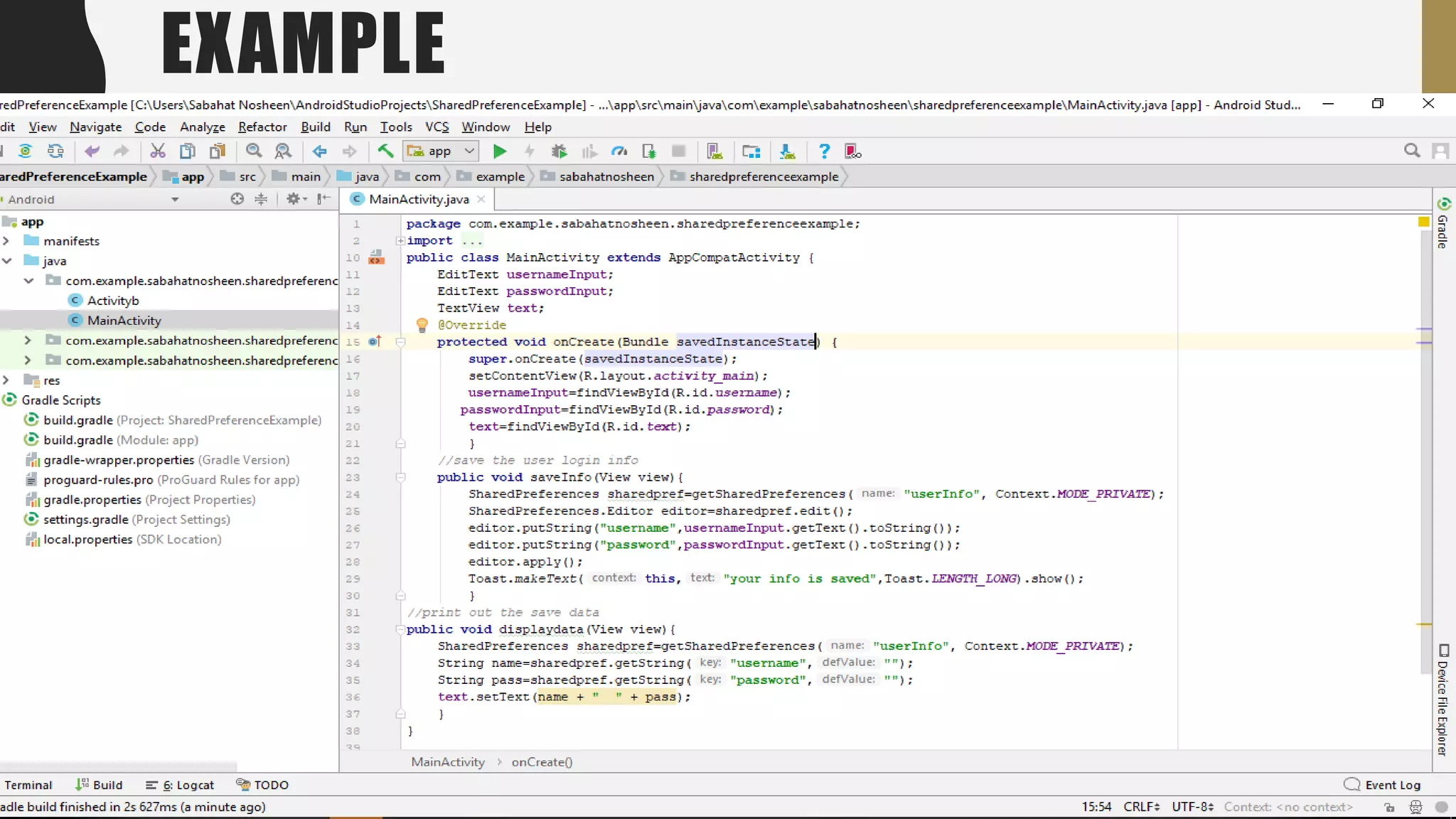Select the MainActivity.java editor tab

tap(418, 199)
